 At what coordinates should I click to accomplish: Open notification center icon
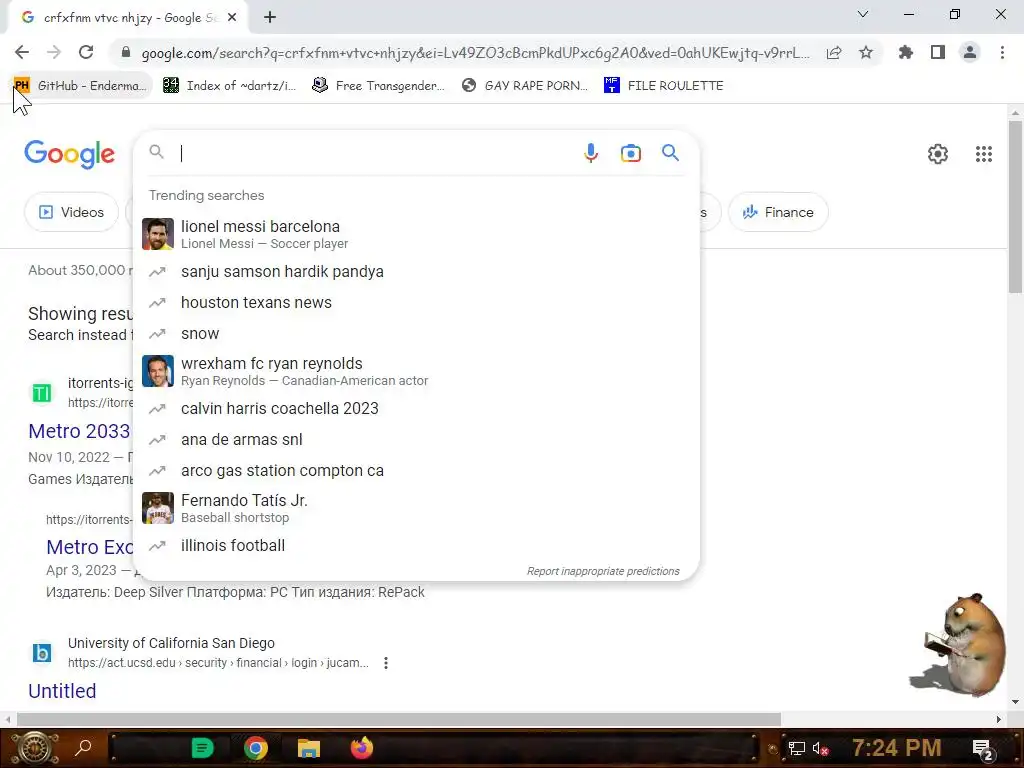click(x=982, y=749)
